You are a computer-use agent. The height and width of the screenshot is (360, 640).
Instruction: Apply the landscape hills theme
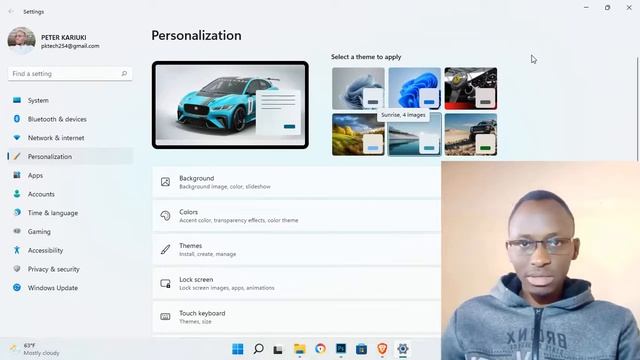pos(358,134)
